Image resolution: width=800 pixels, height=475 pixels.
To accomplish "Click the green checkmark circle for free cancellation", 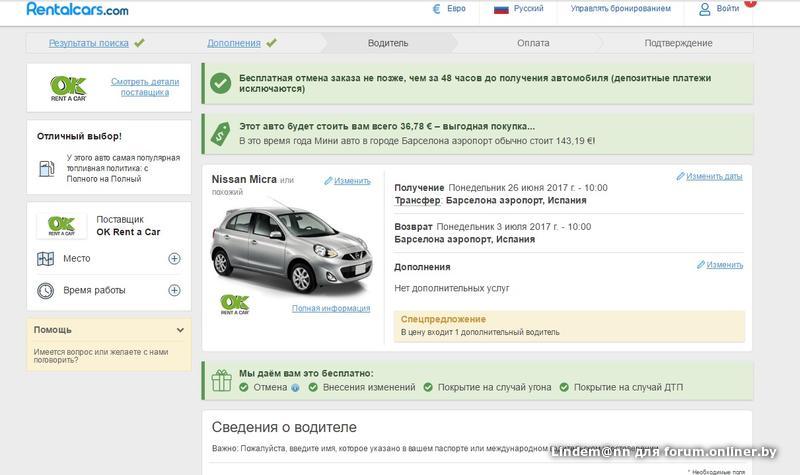I will click(220, 83).
